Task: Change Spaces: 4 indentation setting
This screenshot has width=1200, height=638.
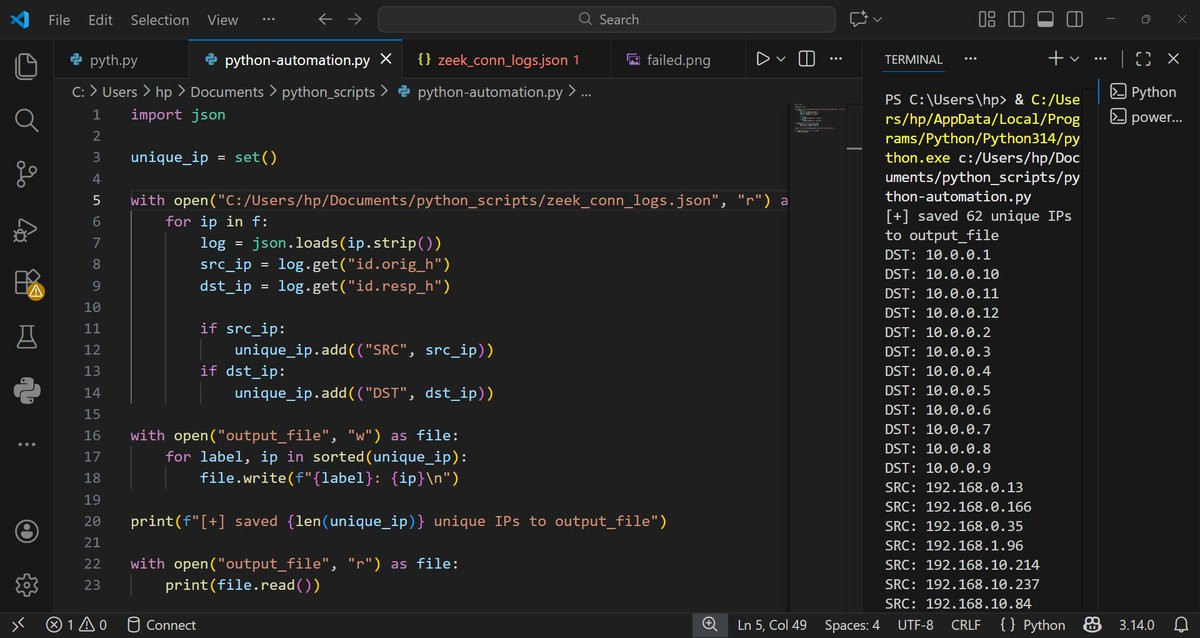Action: 852,625
